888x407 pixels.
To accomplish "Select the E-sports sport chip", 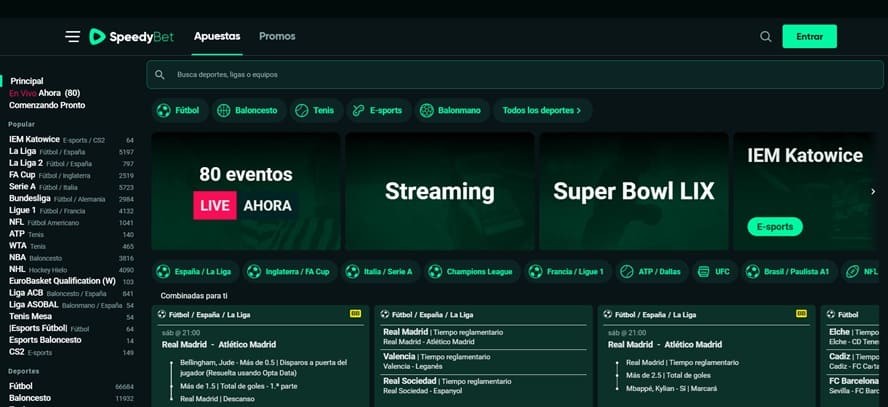I will pyautogui.click(x=379, y=110).
